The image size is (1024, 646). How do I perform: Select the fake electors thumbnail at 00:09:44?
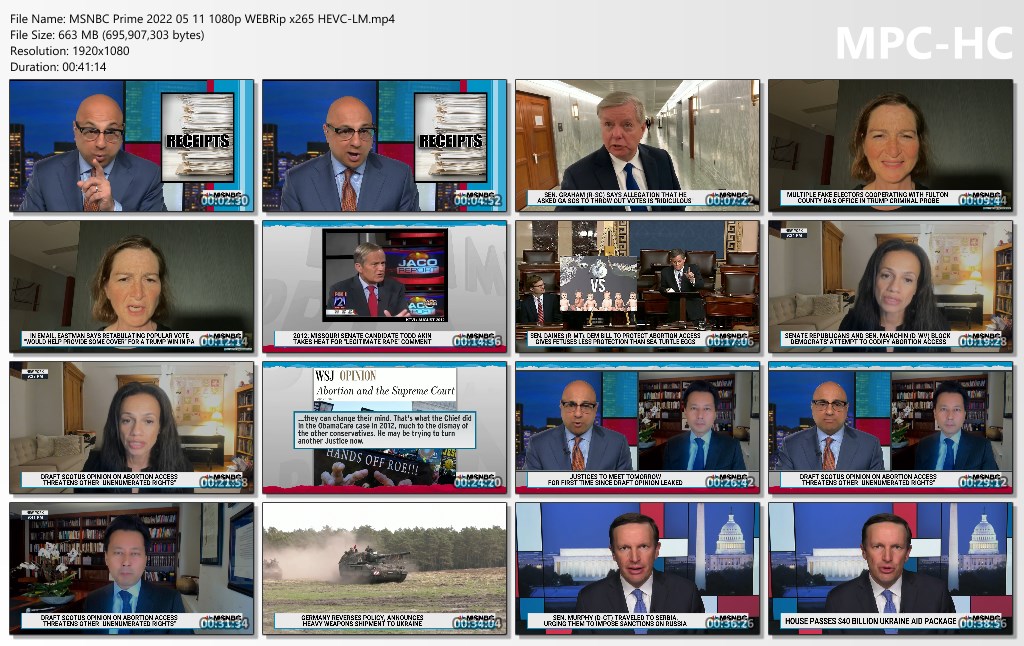(x=890, y=146)
